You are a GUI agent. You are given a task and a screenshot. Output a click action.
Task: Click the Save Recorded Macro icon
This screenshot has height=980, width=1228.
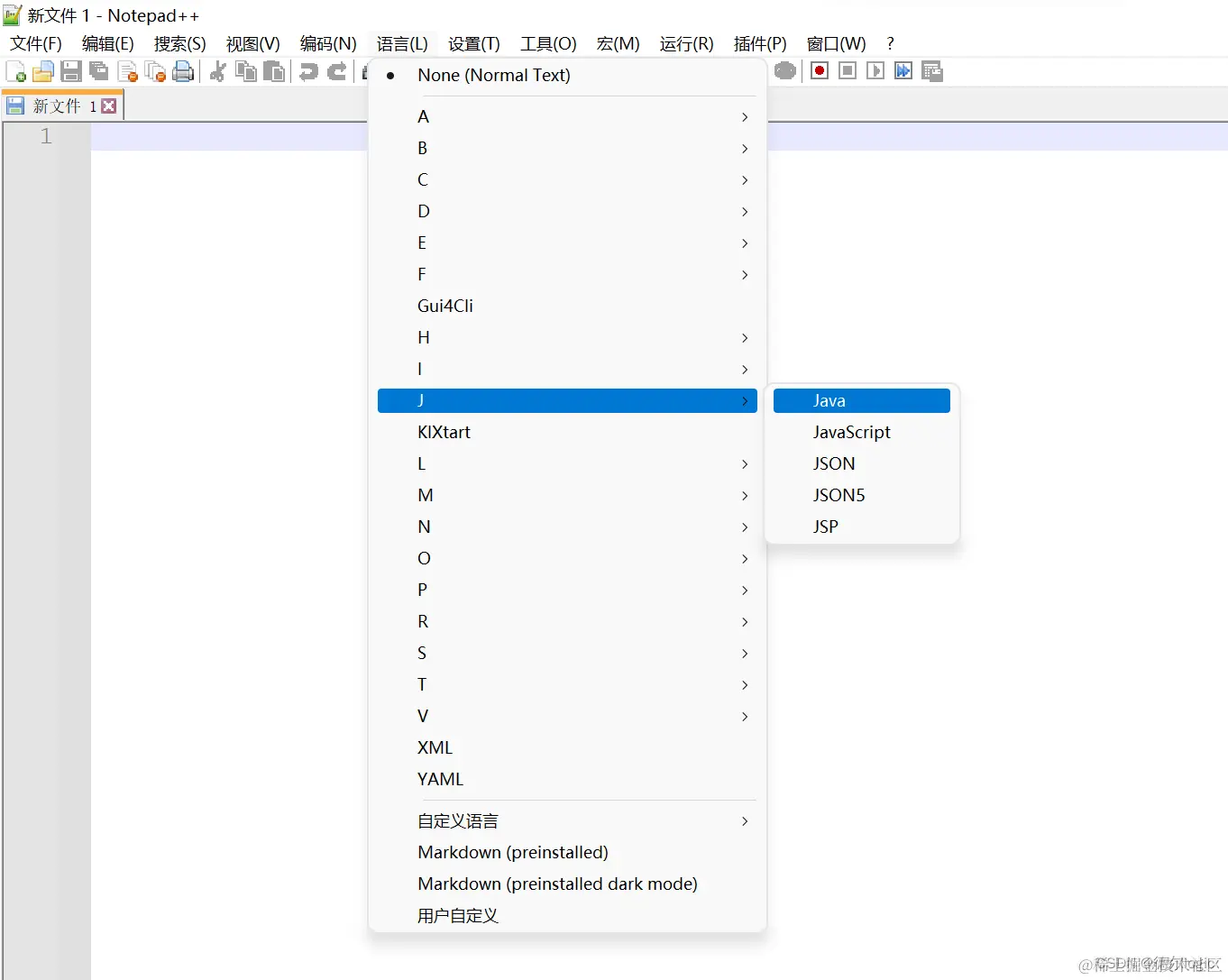932,70
